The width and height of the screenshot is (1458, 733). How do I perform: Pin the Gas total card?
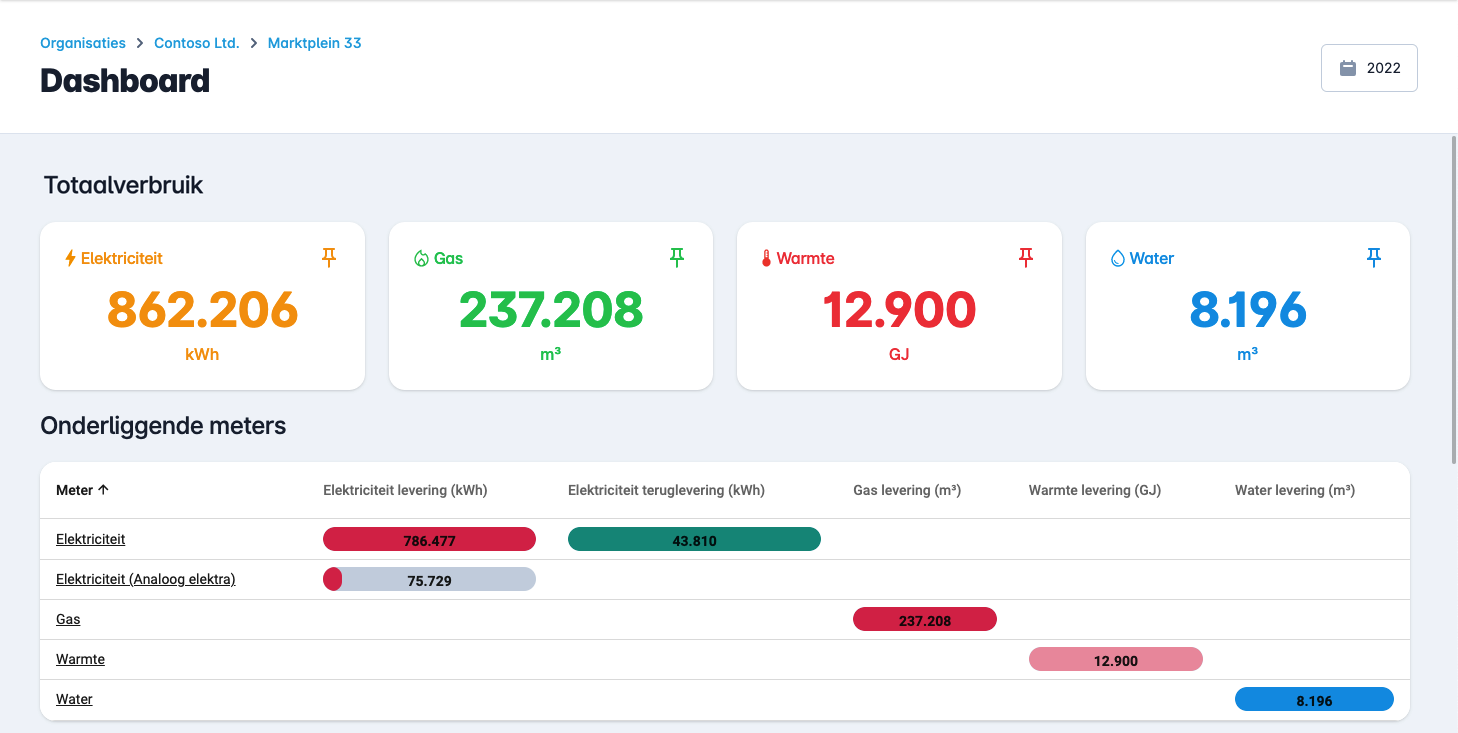[x=677, y=258]
